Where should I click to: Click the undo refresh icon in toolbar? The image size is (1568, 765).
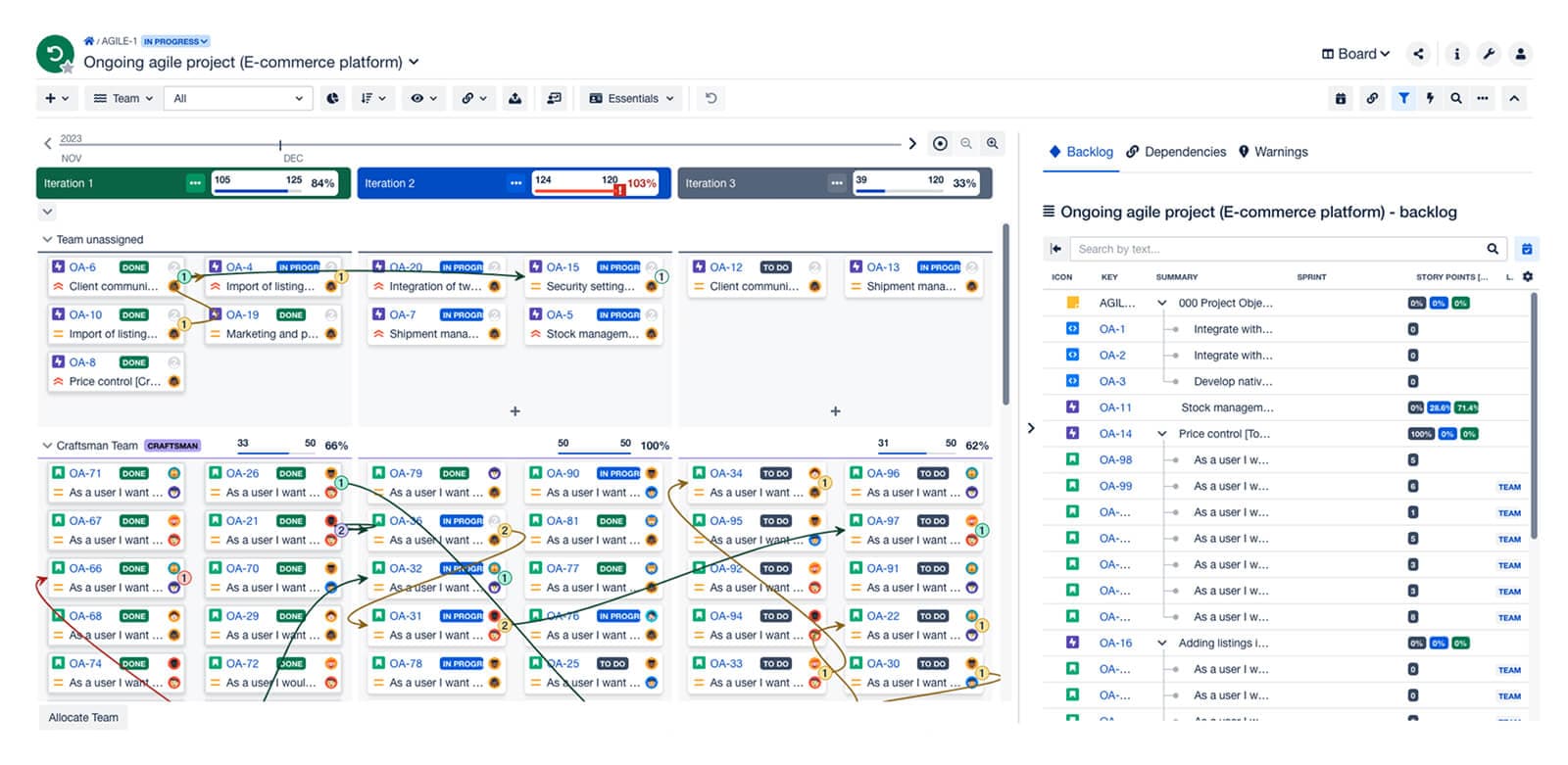711,98
